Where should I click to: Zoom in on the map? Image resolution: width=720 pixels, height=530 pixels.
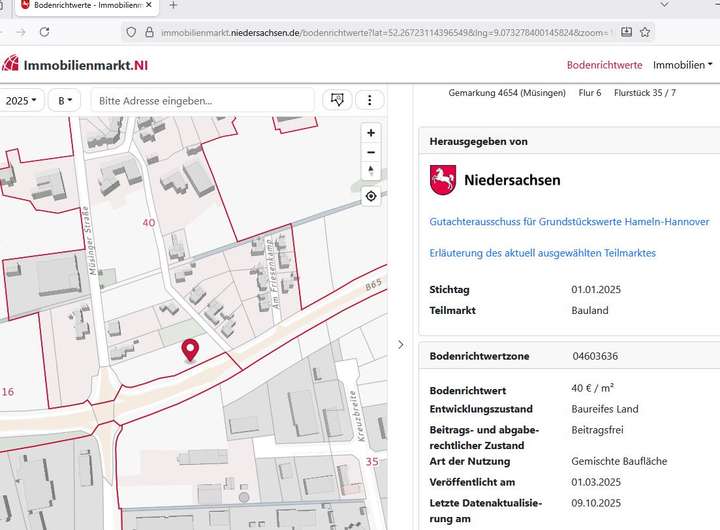[371, 133]
